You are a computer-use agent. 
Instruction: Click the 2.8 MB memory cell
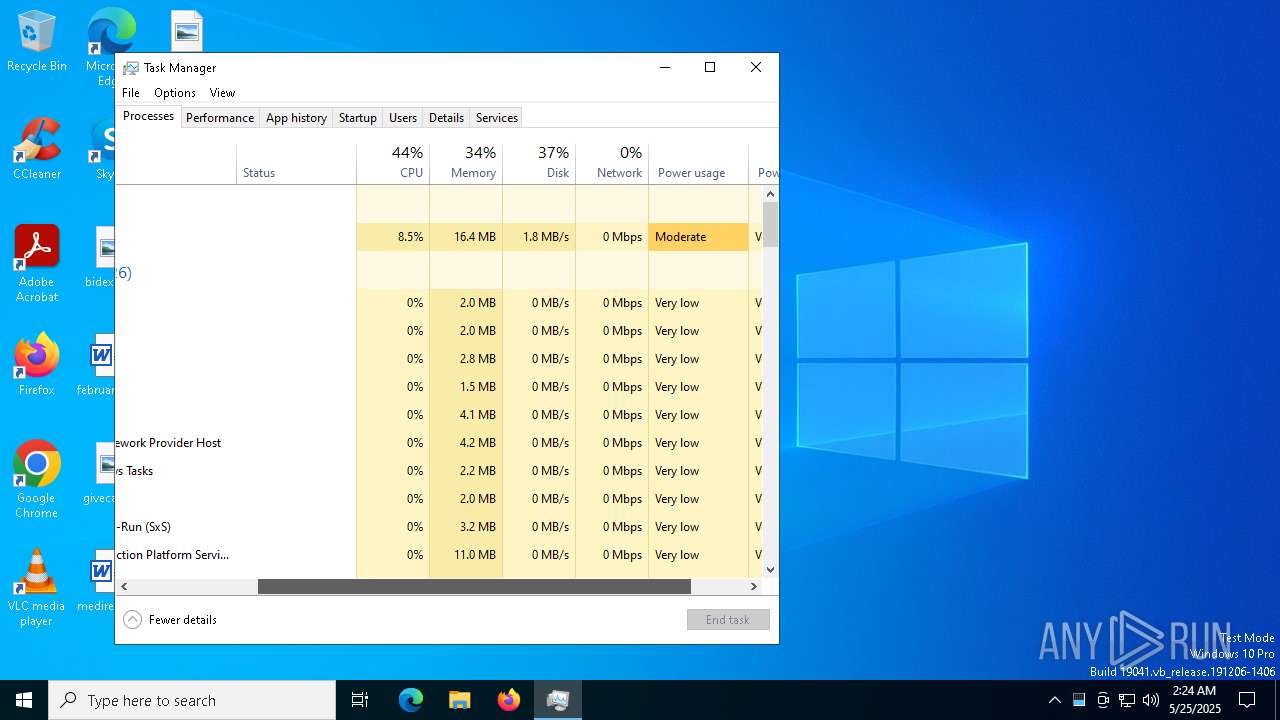[466, 359]
